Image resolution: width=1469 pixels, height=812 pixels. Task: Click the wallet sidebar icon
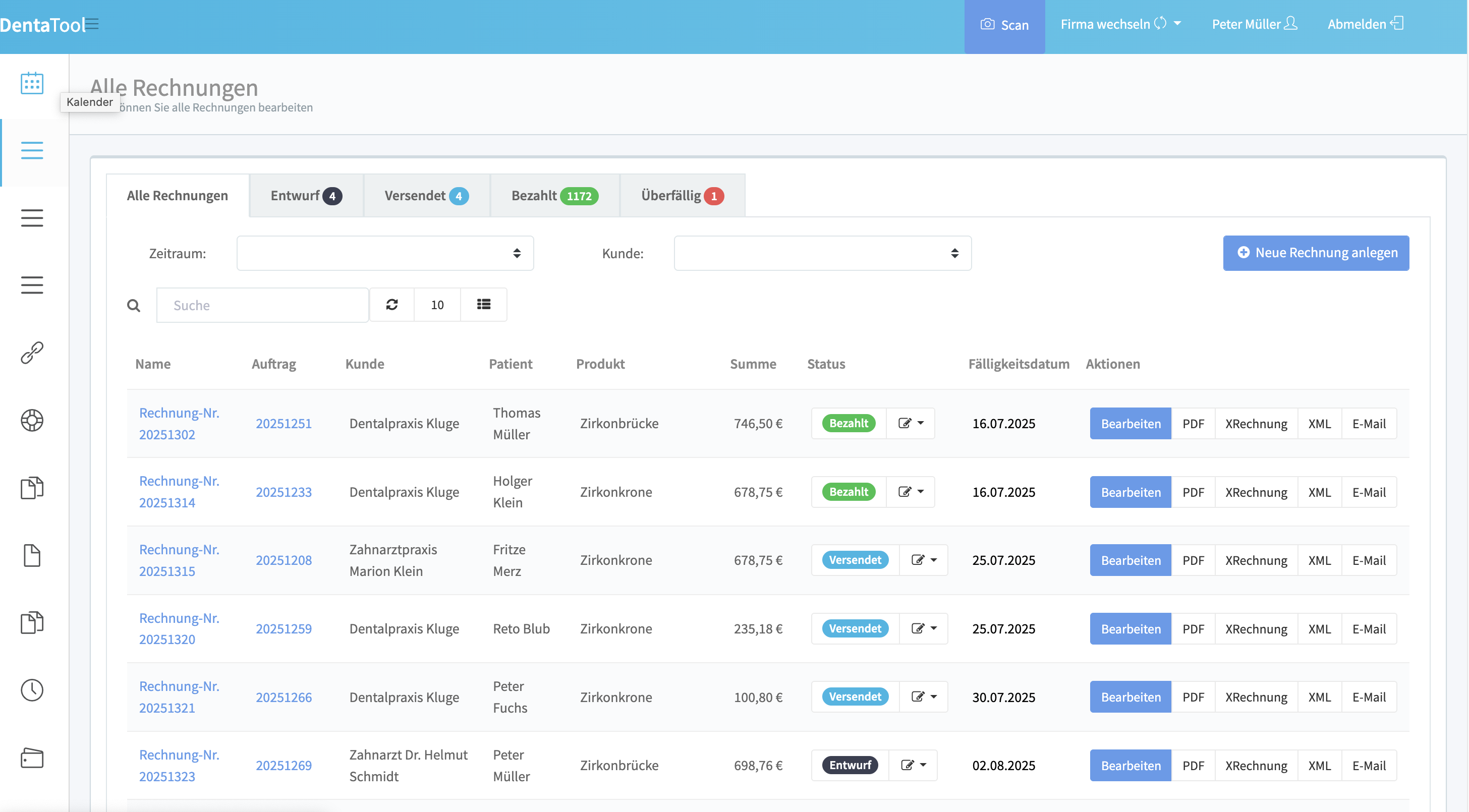point(32,758)
